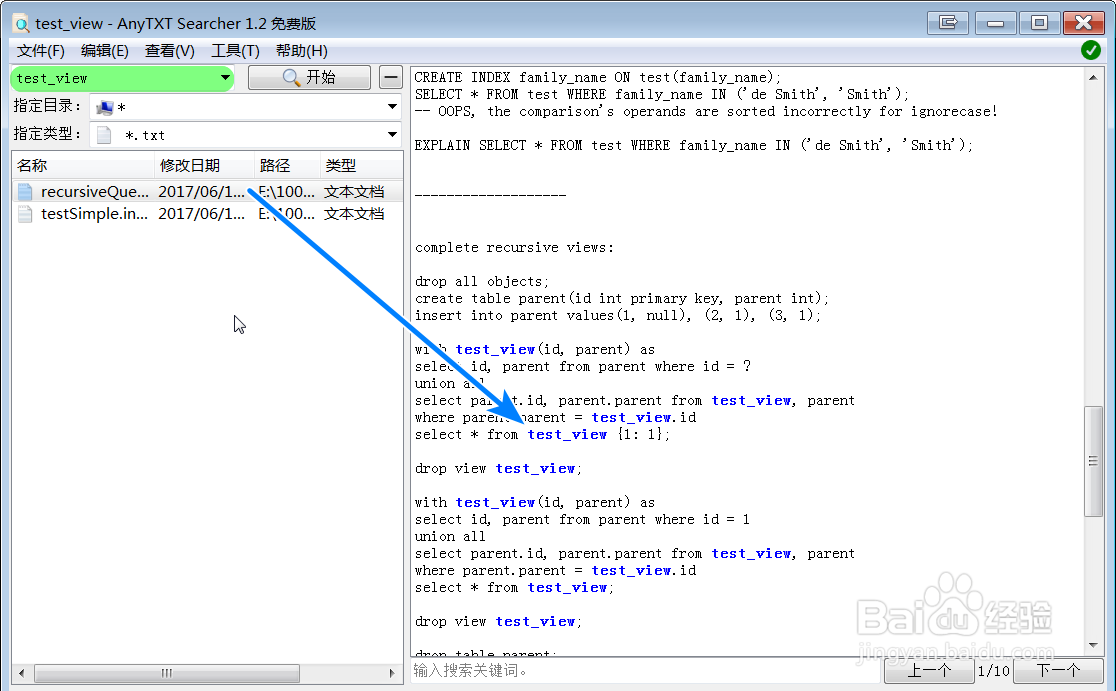Select the testSimple.in... result row
1116x691 pixels.
coord(207,214)
